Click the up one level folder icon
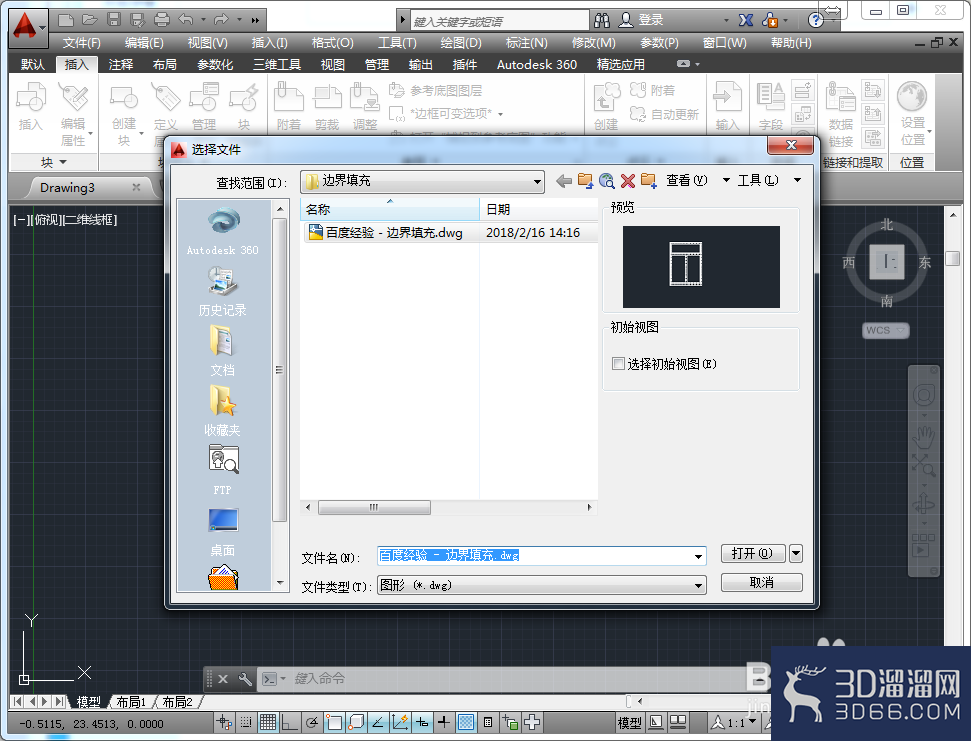 (x=585, y=181)
